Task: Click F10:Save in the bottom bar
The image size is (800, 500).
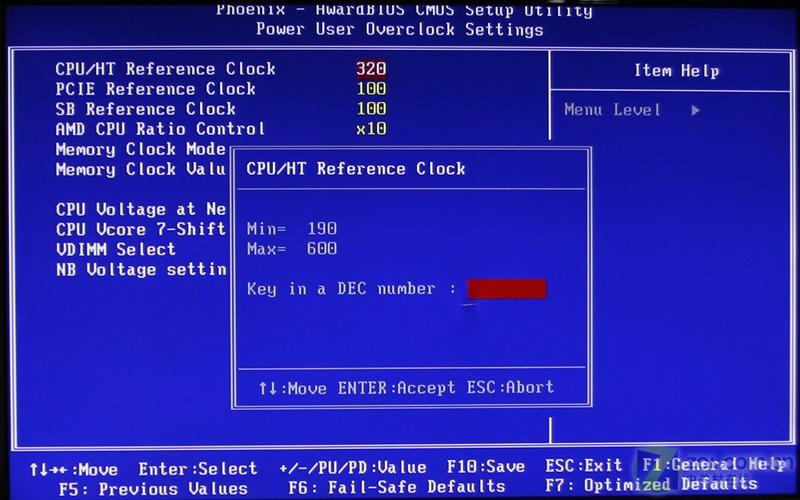Action: (486, 466)
